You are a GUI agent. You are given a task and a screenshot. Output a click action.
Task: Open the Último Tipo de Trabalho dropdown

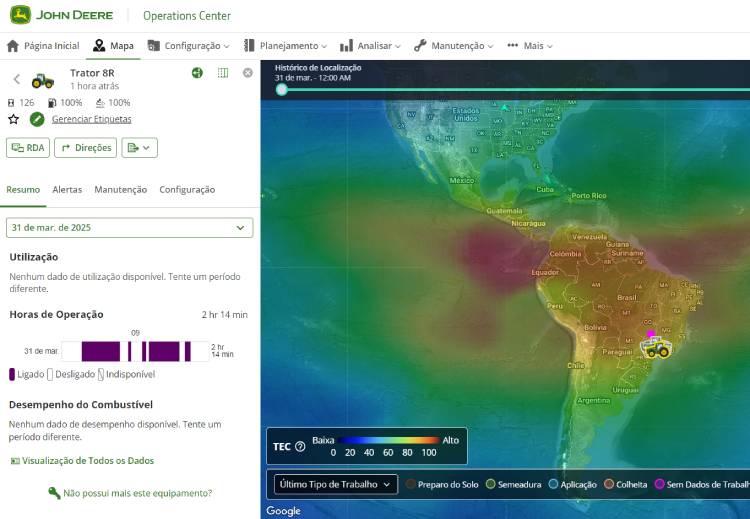tap(335, 485)
